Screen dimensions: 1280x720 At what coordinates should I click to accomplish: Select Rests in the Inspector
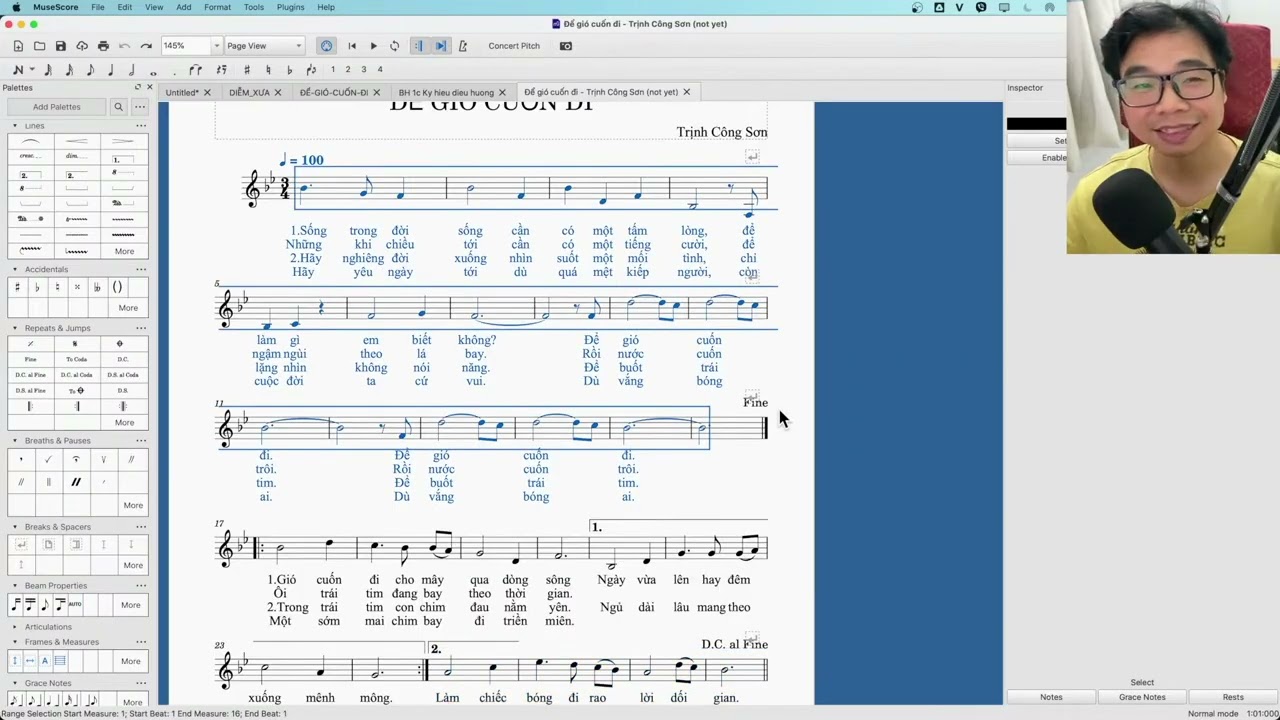[1233, 697]
